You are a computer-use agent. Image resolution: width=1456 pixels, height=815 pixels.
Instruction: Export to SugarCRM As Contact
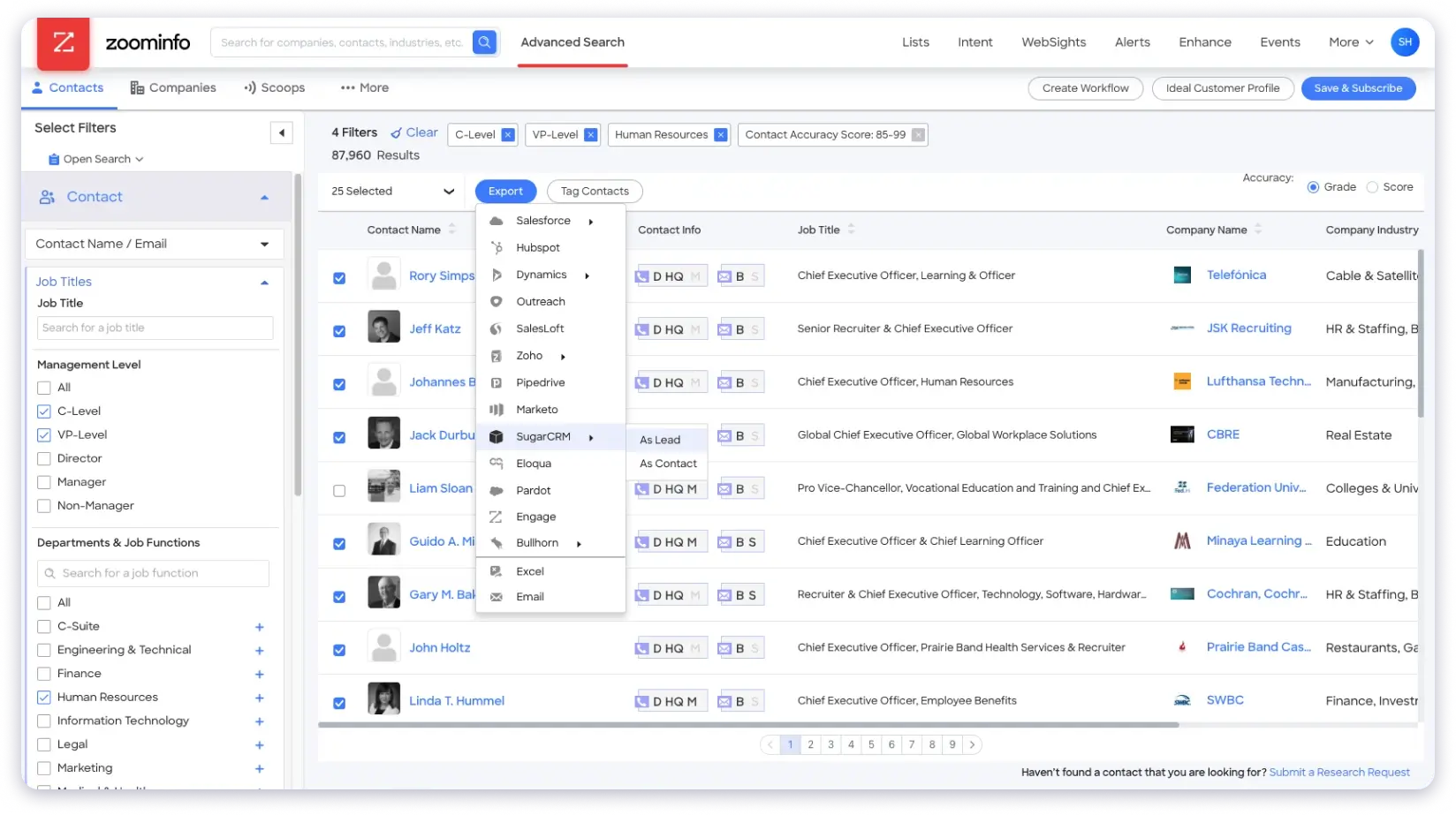click(667, 464)
